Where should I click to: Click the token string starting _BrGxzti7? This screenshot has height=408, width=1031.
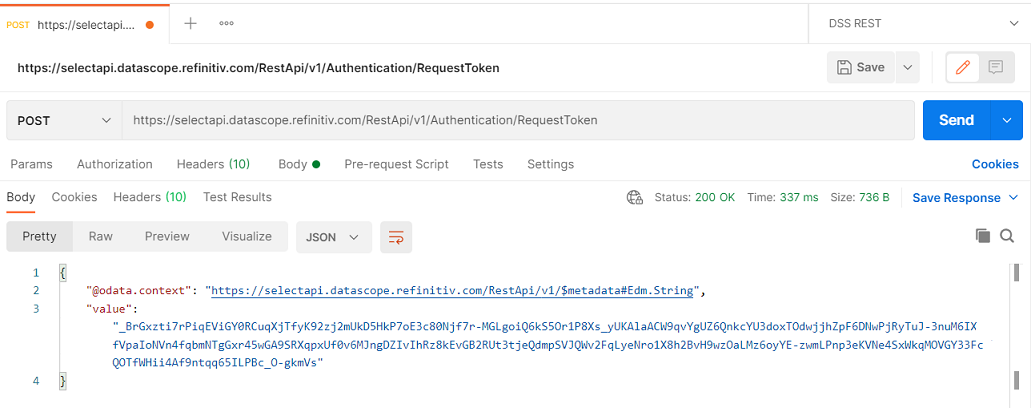547,345
